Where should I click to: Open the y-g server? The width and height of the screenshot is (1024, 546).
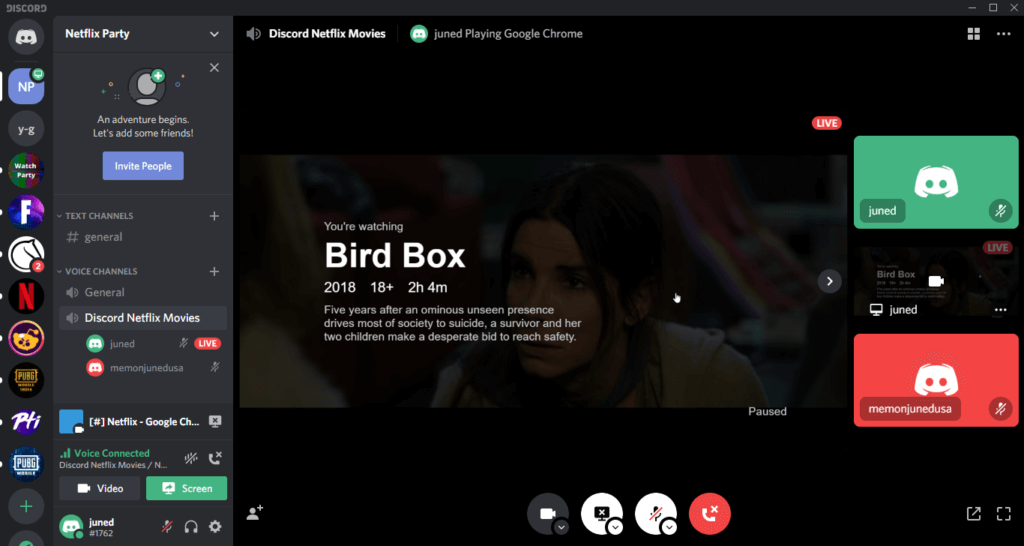pos(26,129)
